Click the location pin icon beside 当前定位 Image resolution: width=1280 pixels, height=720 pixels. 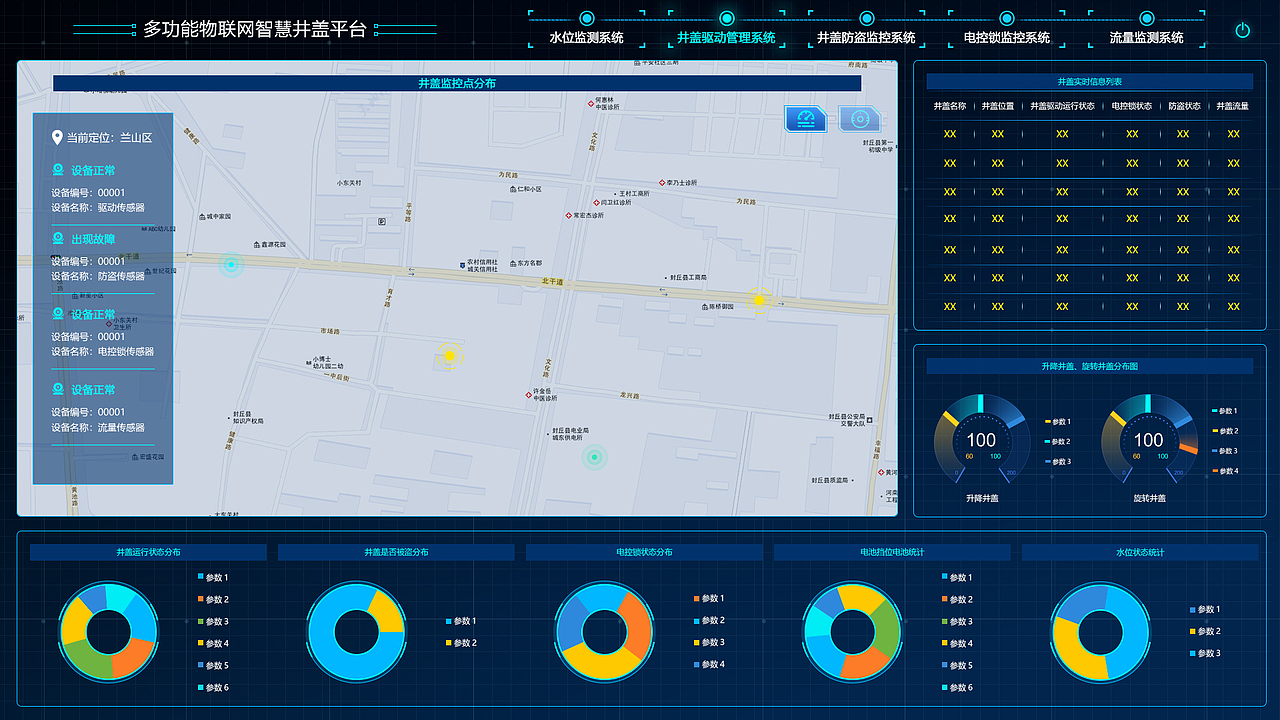[57, 137]
